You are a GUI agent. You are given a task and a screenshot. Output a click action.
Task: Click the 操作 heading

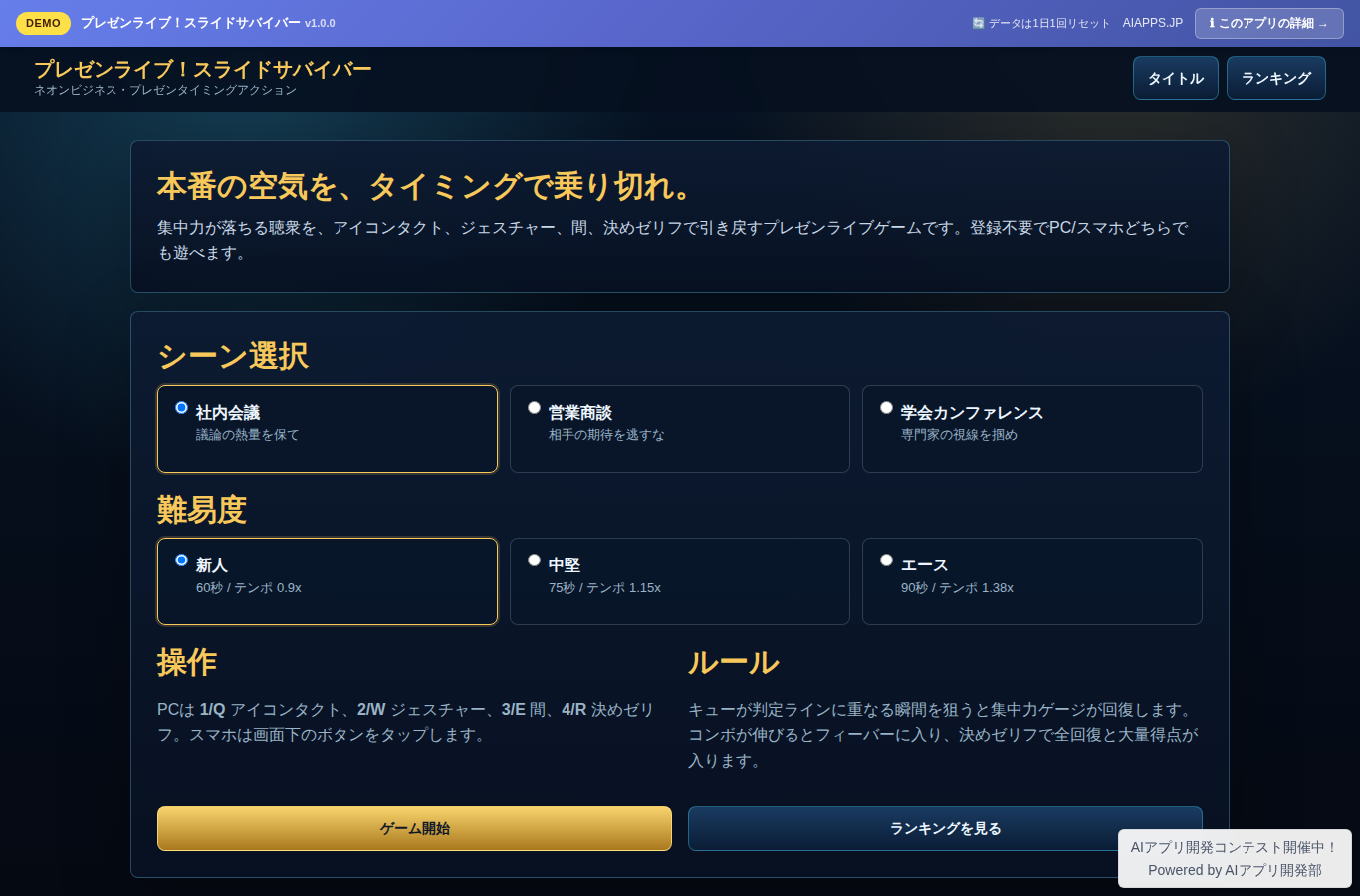click(x=187, y=662)
